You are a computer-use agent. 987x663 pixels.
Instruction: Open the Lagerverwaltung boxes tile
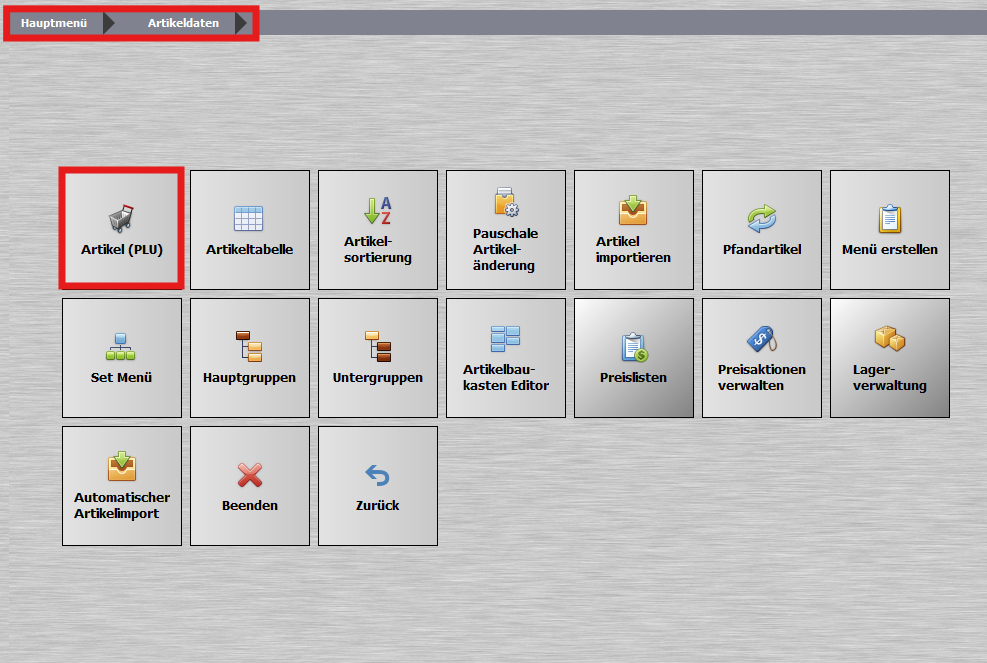pyautogui.click(x=890, y=358)
